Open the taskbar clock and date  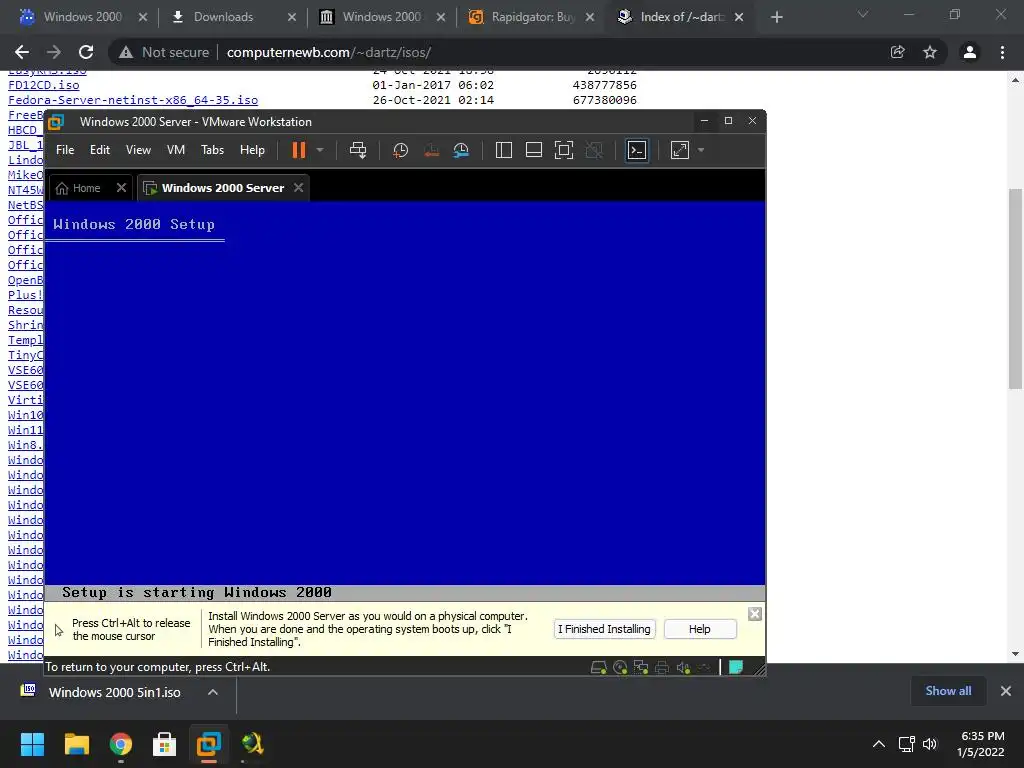coord(982,744)
